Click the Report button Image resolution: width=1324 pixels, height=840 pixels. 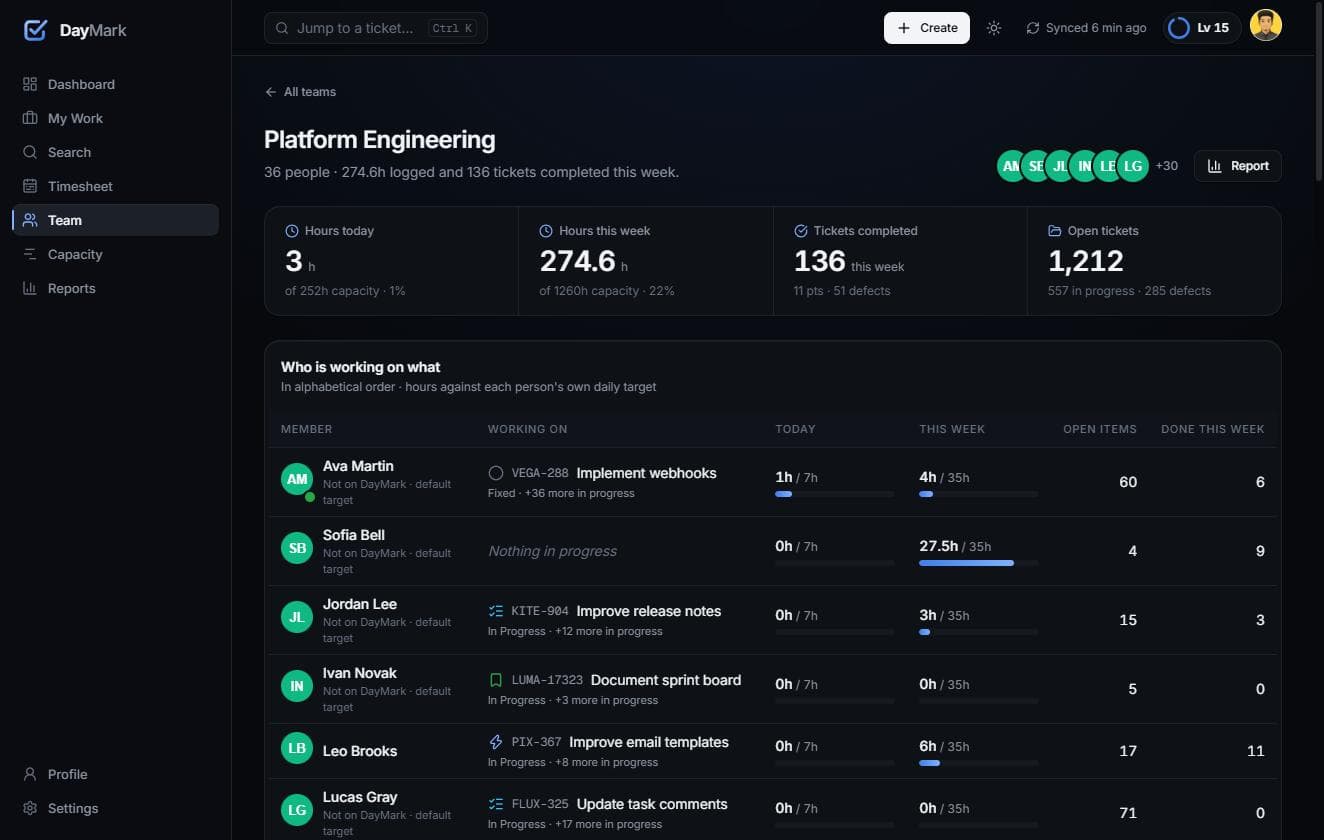[1238, 166]
